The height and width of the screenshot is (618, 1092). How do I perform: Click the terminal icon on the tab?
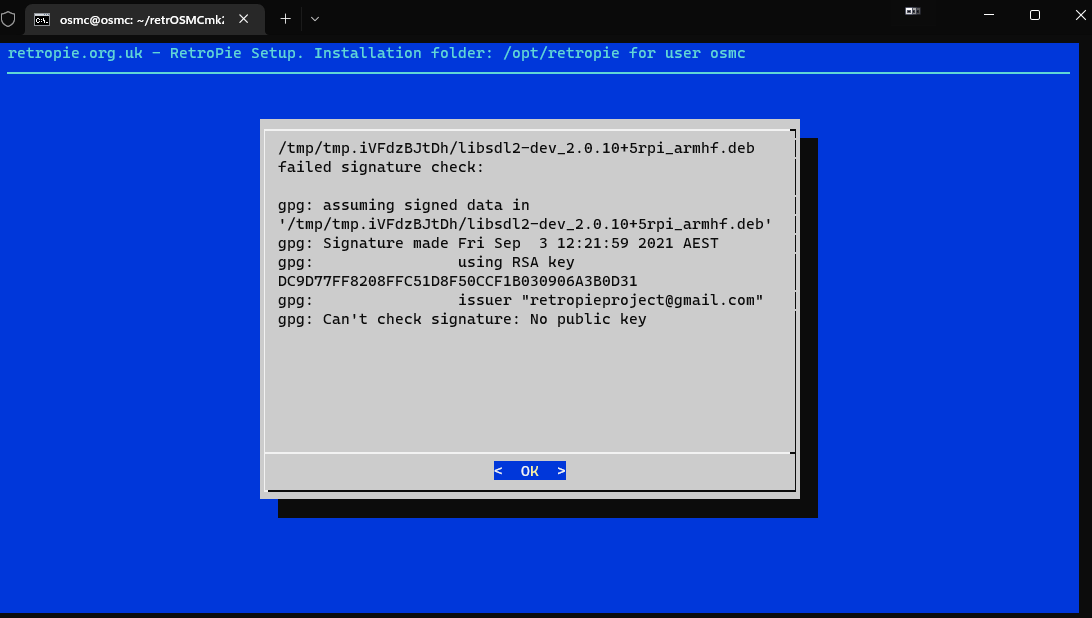click(x=42, y=20)
